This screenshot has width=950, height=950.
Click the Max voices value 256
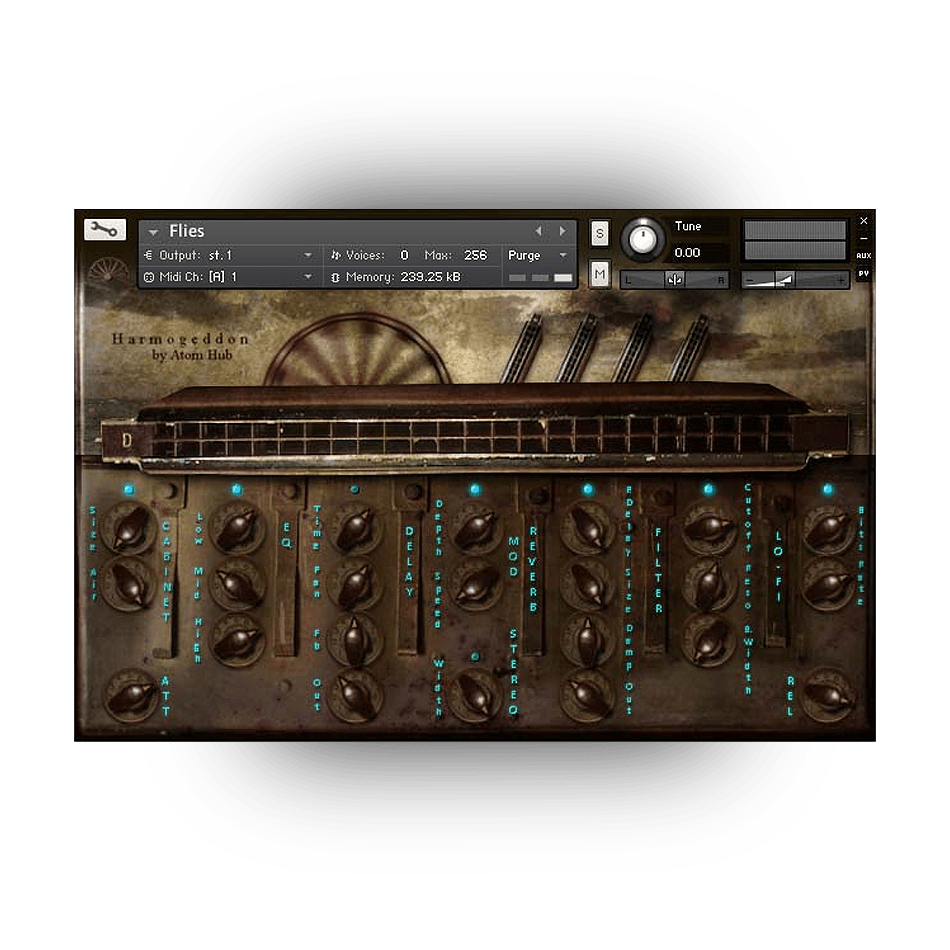tap(475, 256)
